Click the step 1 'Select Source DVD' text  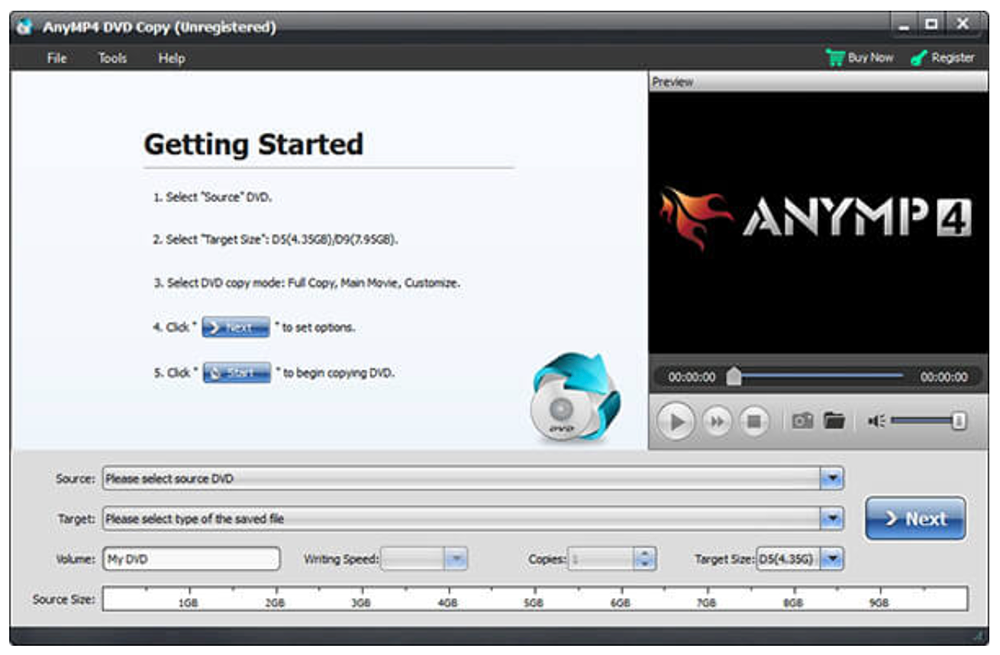[212, 197]
